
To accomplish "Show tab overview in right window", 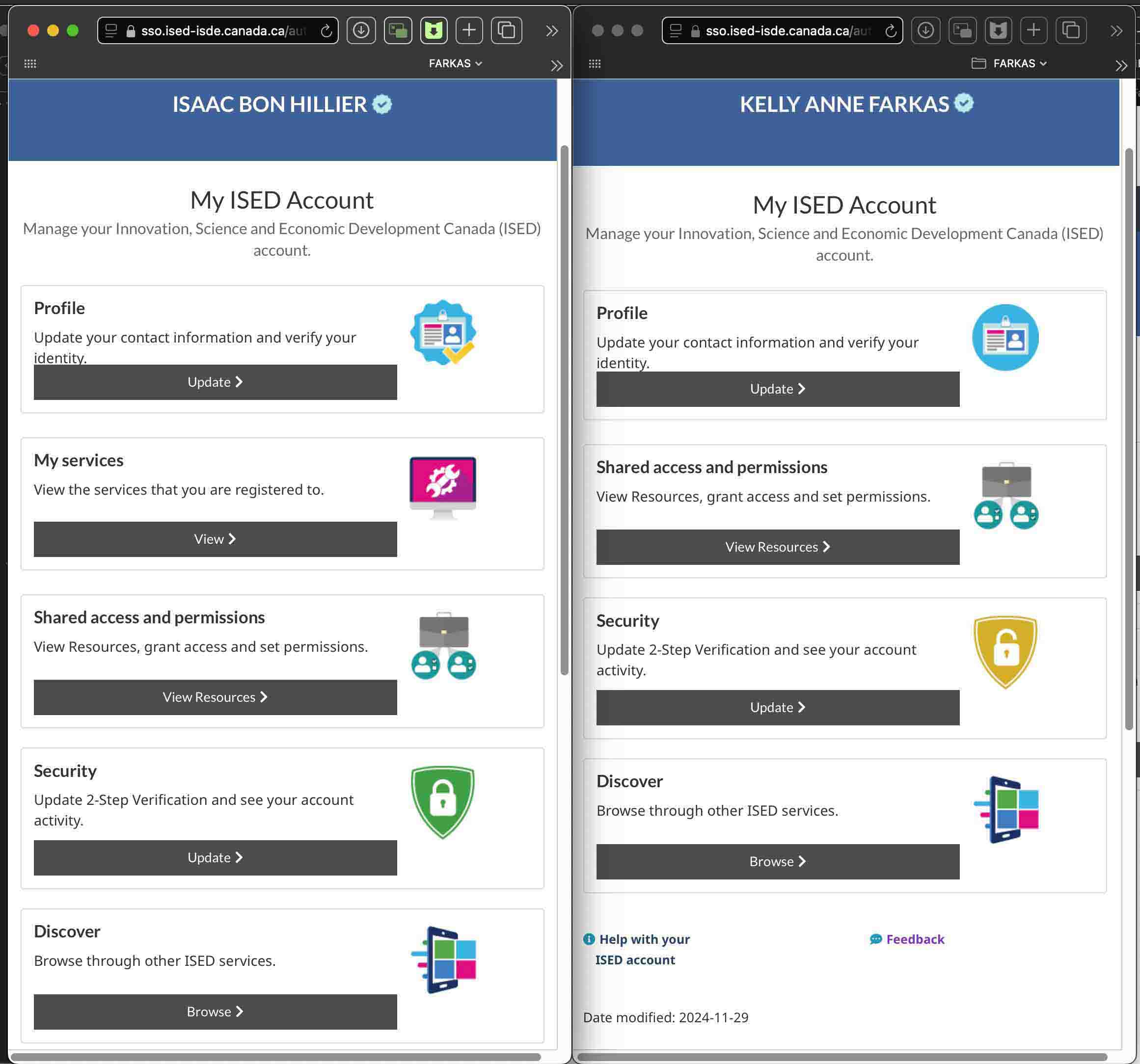I will point(1071,30).
